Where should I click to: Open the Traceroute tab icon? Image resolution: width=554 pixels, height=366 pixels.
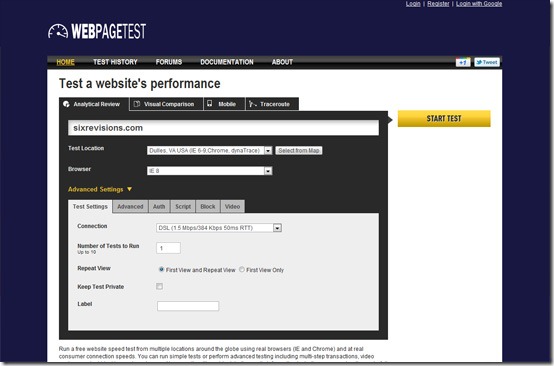pyautogui.click(x=252, y=104)
